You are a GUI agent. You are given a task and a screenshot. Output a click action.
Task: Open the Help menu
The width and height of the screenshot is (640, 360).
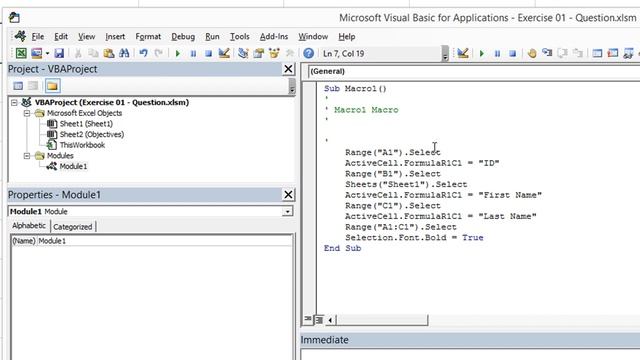coord(347,36)
